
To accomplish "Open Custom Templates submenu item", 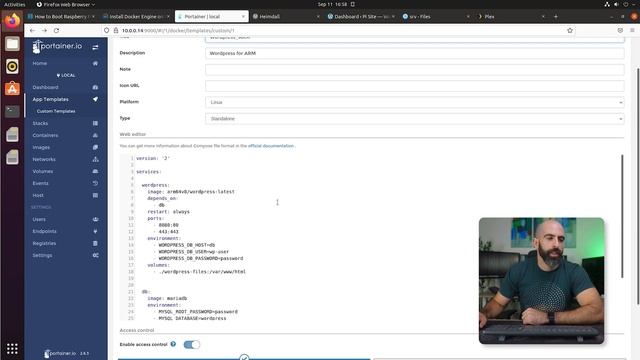I will pos(56,111).
